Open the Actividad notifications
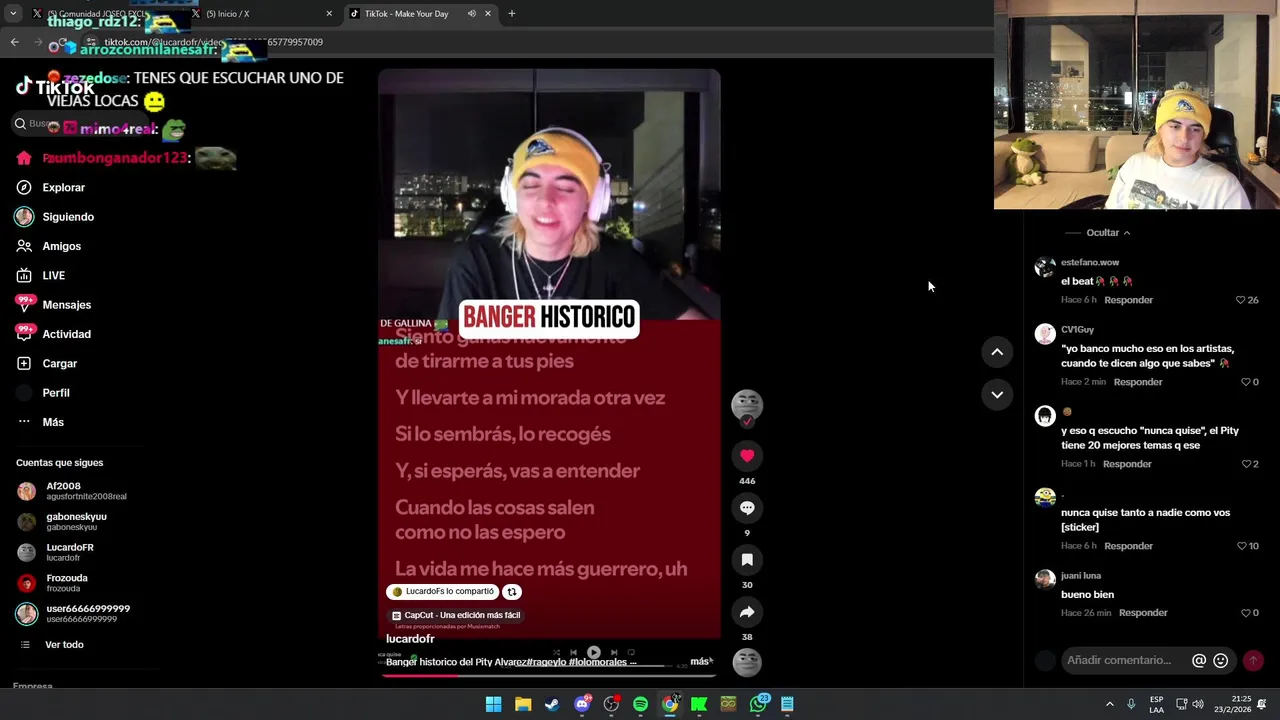Screen dimensions: 1280x720 66,334
